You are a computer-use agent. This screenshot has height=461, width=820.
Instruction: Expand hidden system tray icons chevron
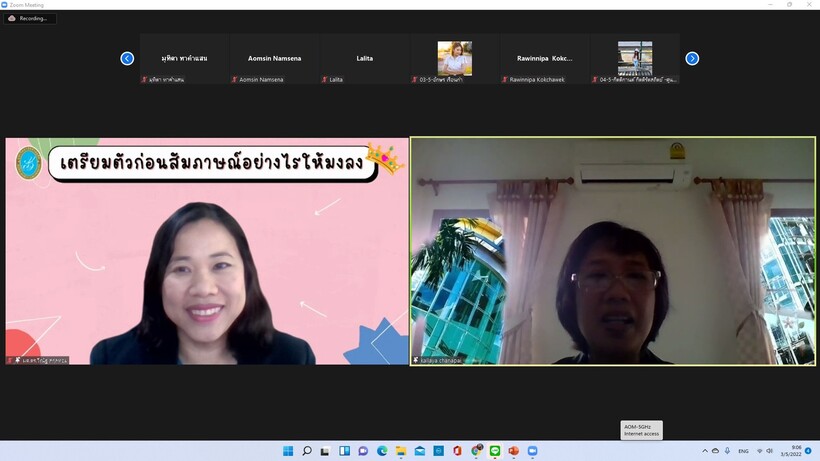pos(705,451)
